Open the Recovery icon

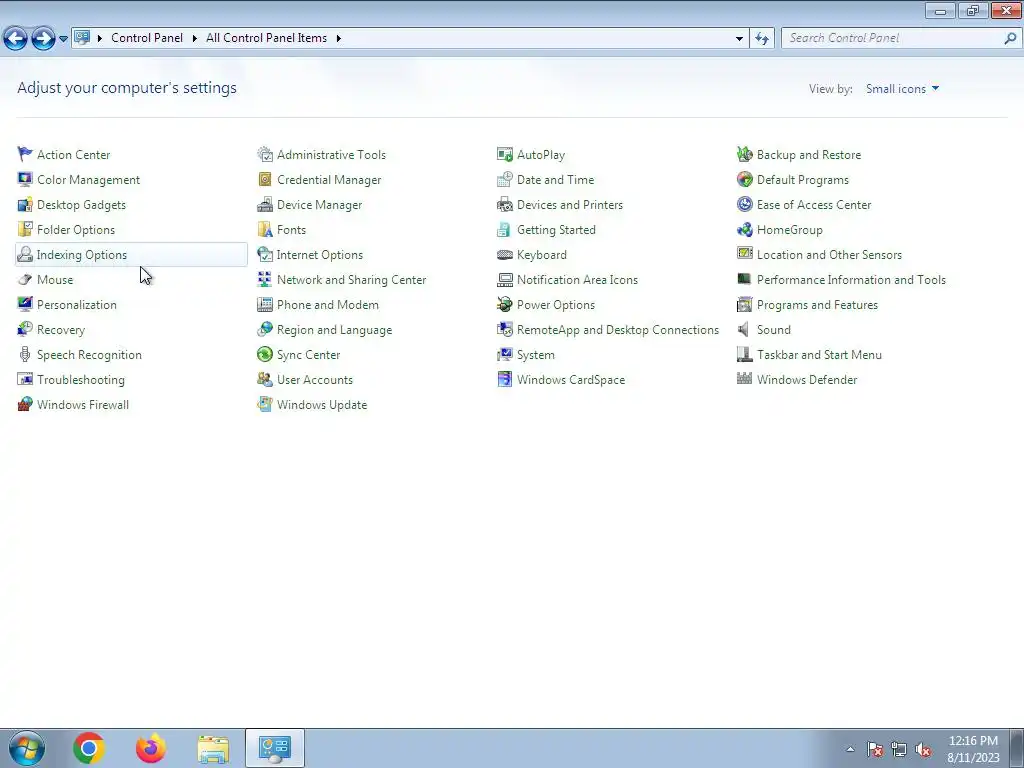tap(25, 329)
